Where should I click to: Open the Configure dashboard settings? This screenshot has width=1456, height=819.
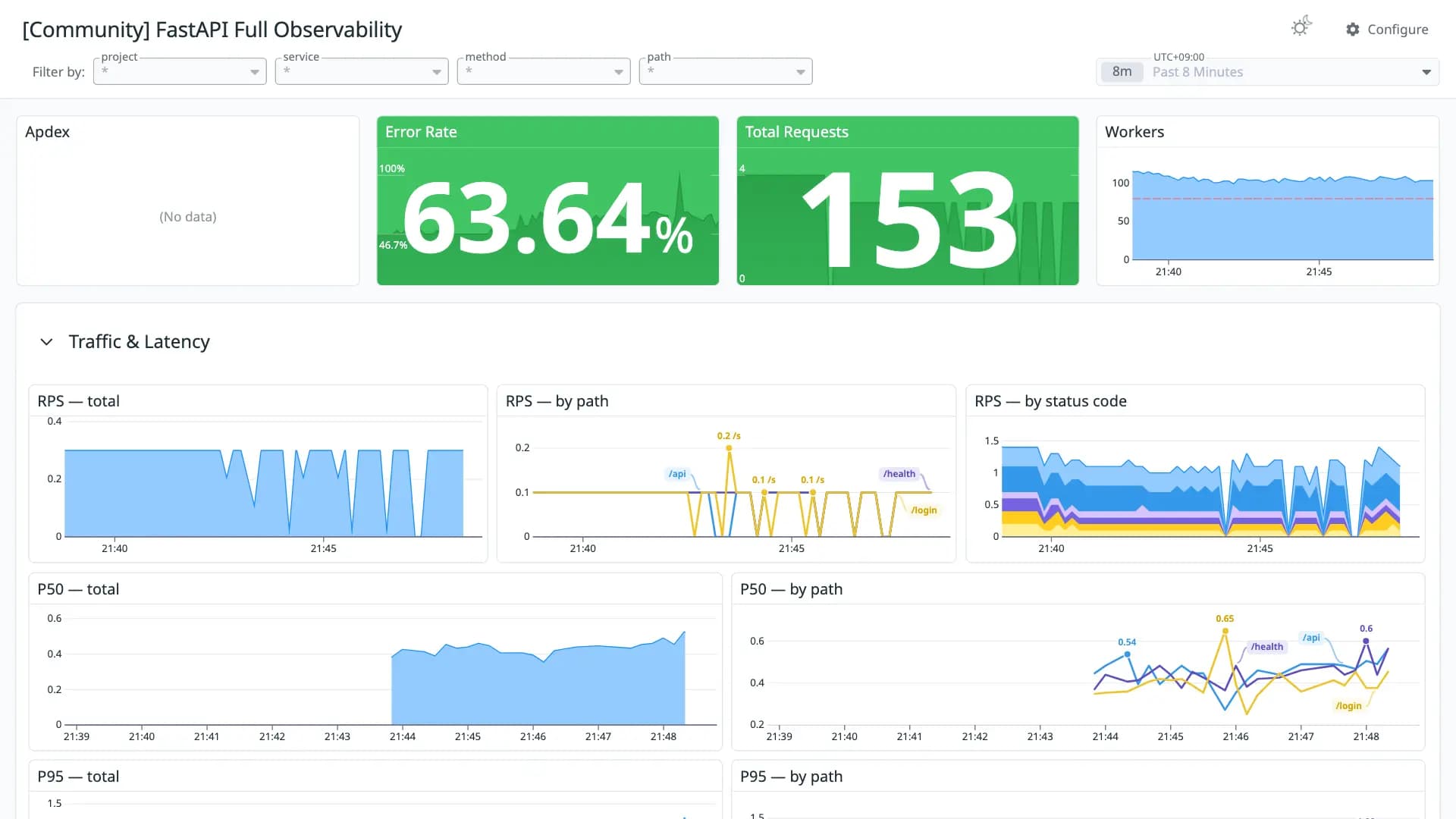coord(1387,30)
